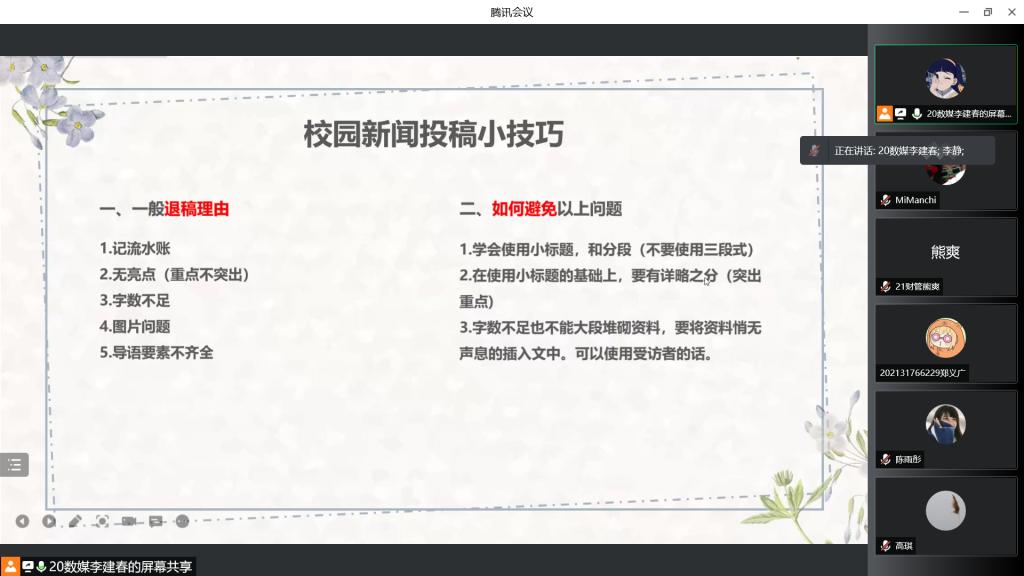This screenshot has height=576, width=1024.
Task: Click the muted mic icon beside 陈雨彤
Action: 885,459
